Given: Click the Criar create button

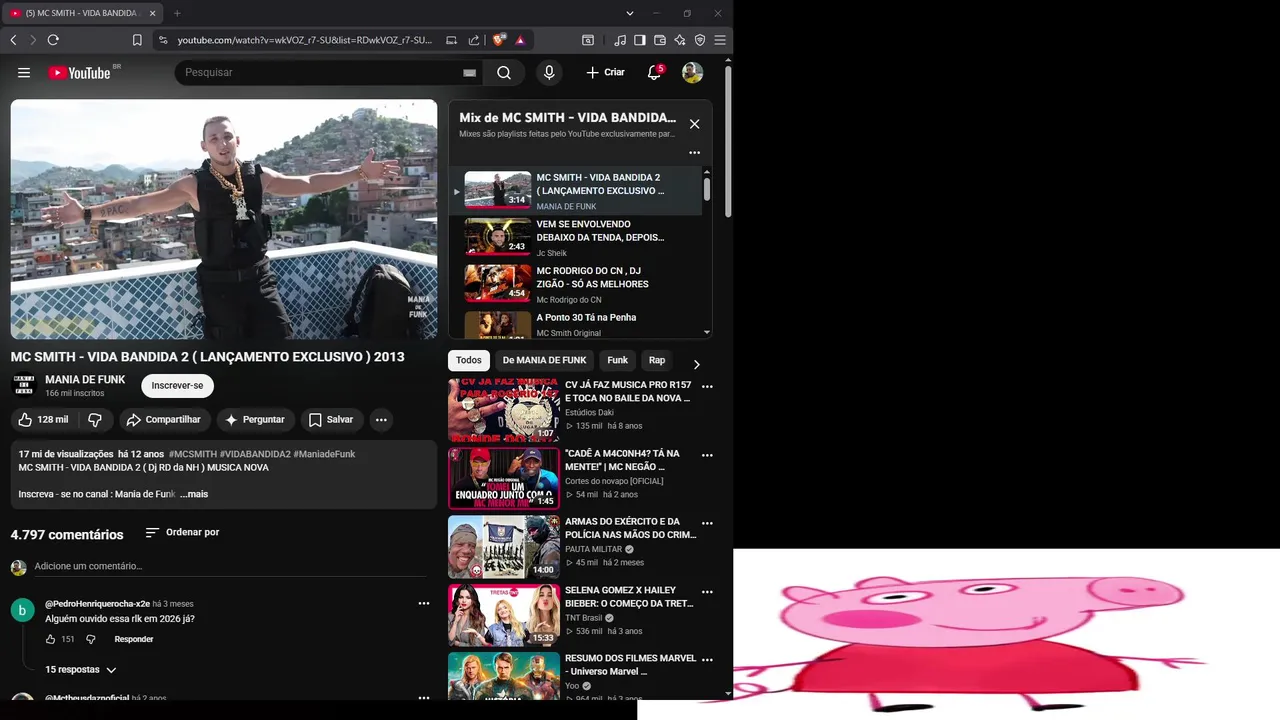Looking at the screenshot, I should (605, 72).
